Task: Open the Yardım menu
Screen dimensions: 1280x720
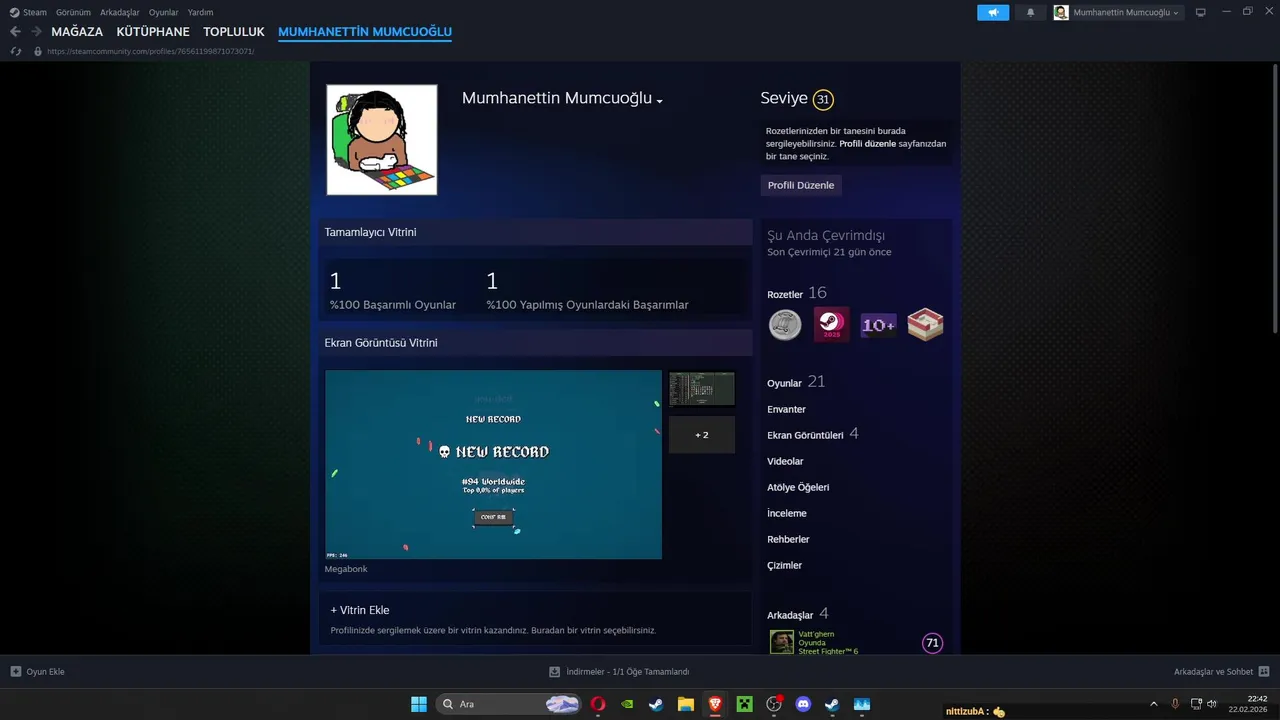Action: (x=200, y=12)
